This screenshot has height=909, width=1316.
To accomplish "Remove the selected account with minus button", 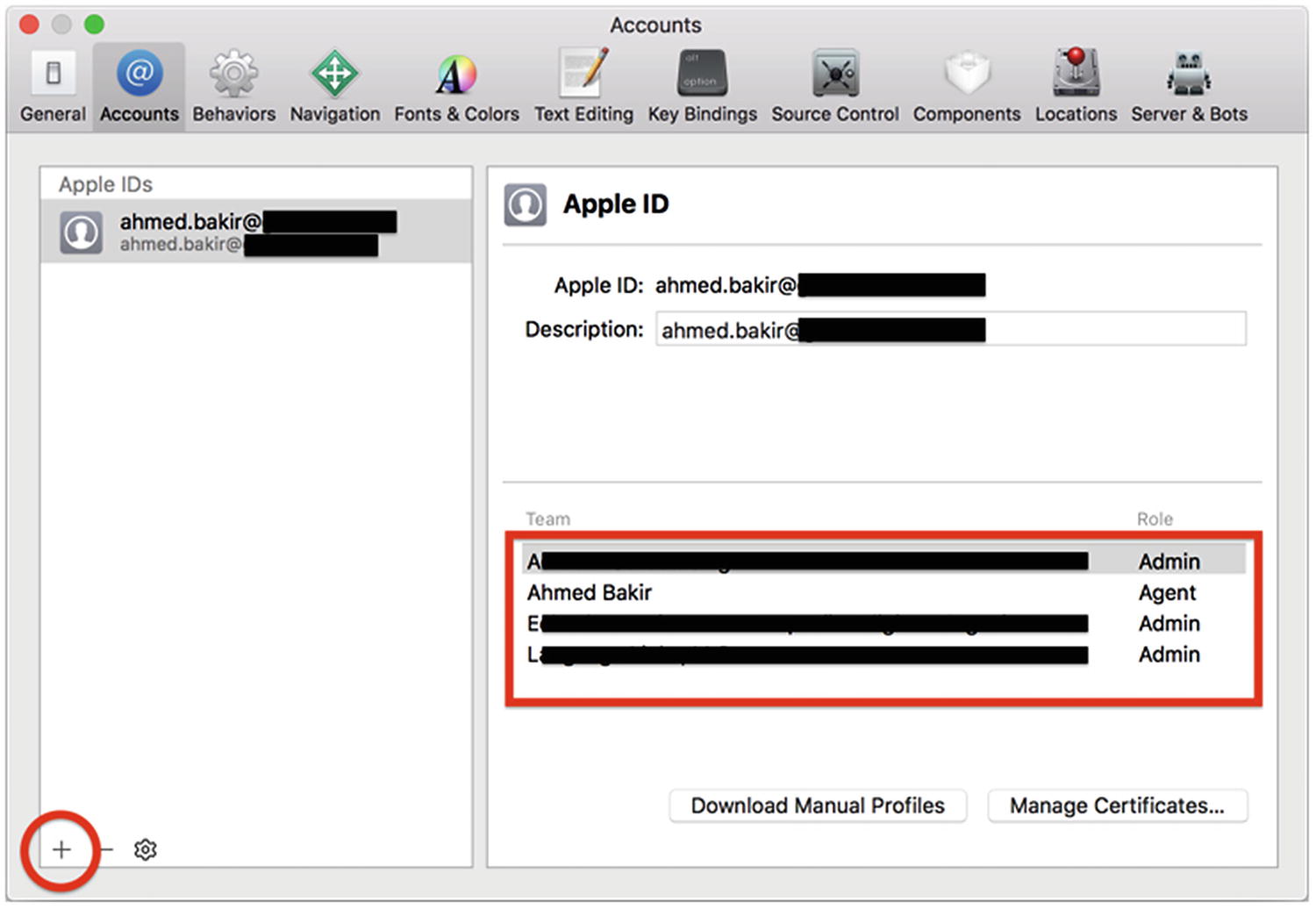I will (x=106, y=849).
